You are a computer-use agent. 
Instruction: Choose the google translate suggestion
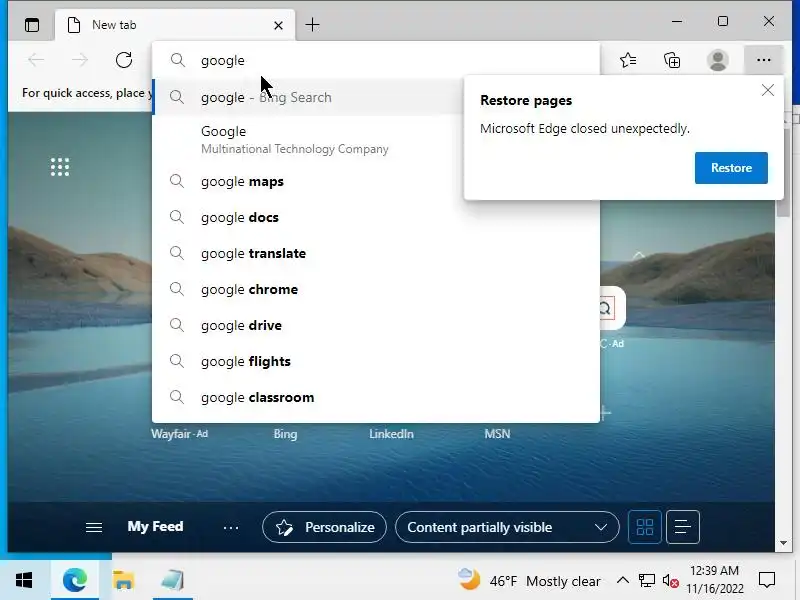pos(376,254)
